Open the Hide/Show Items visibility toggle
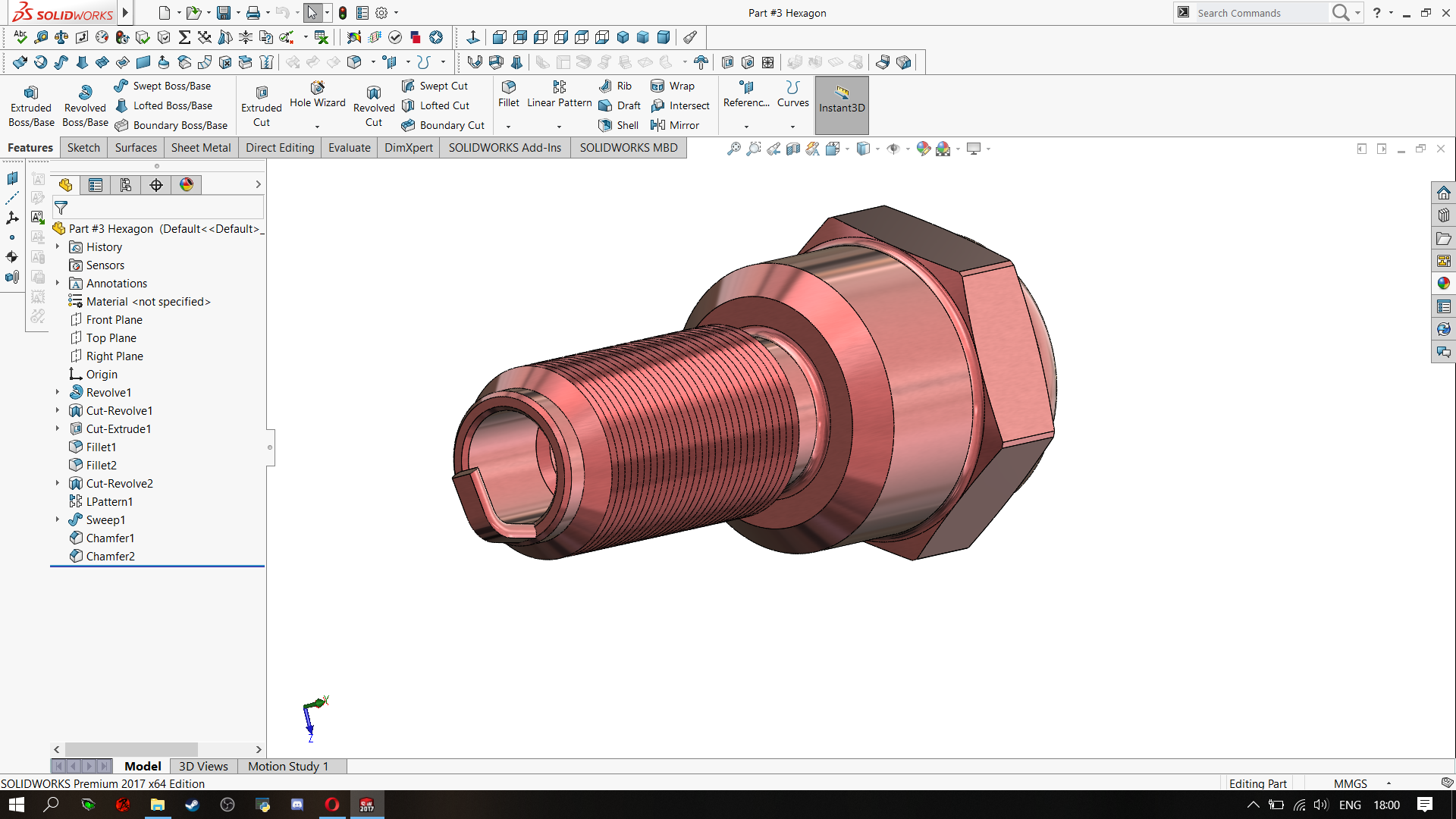1456x819 pixels. click(x=893, y=149)
